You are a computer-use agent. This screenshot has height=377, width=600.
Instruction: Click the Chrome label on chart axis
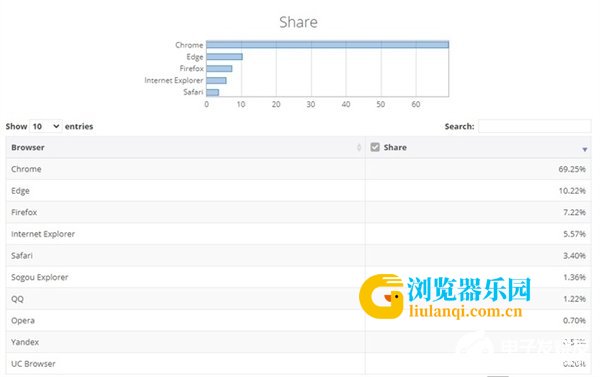click(x=189, y=45)
